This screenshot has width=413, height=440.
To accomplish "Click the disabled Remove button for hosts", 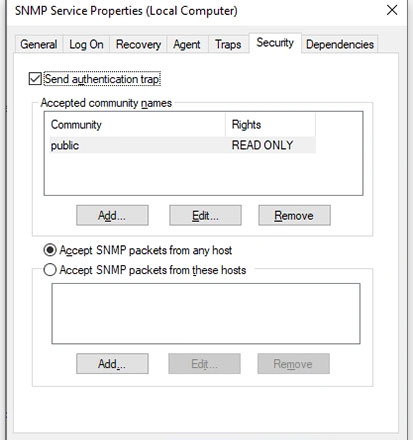I will 293,364.
